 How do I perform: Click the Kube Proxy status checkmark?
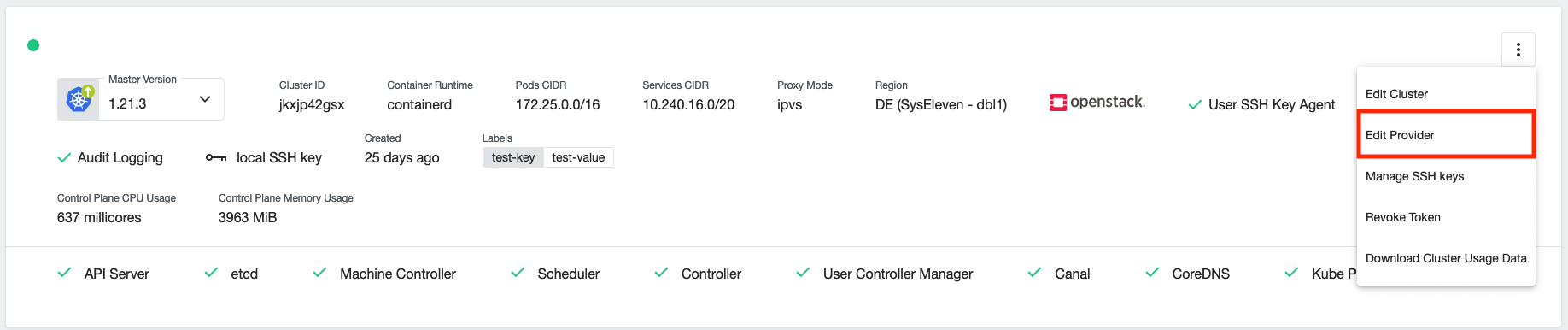click(x=1291, y=273)
